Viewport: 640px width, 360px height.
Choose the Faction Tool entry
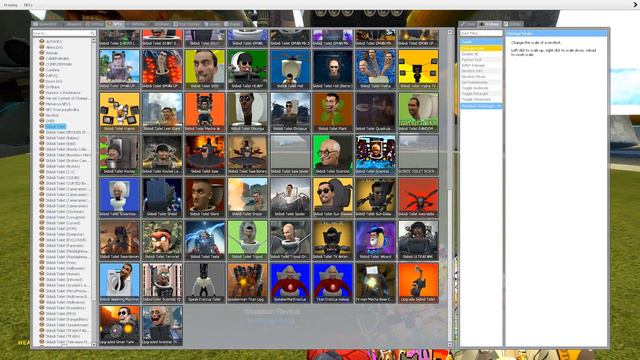pyautogui.click(x=481, y=60)
